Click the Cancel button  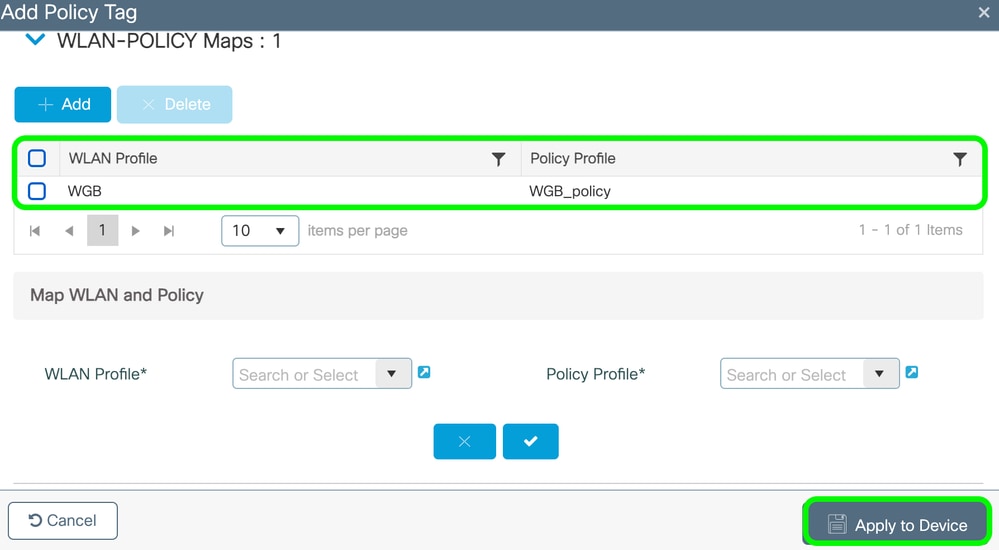(62, 521)
